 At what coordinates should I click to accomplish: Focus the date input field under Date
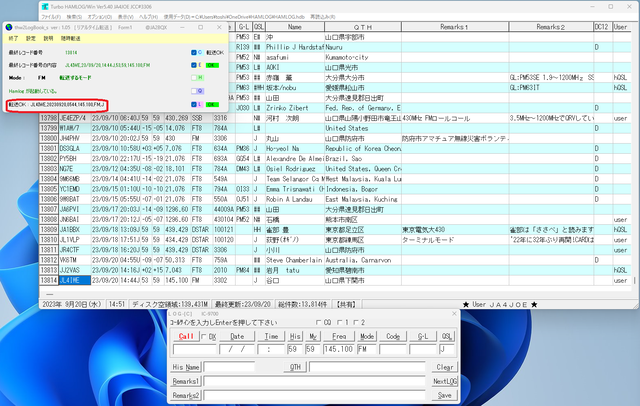pos(237,349)
